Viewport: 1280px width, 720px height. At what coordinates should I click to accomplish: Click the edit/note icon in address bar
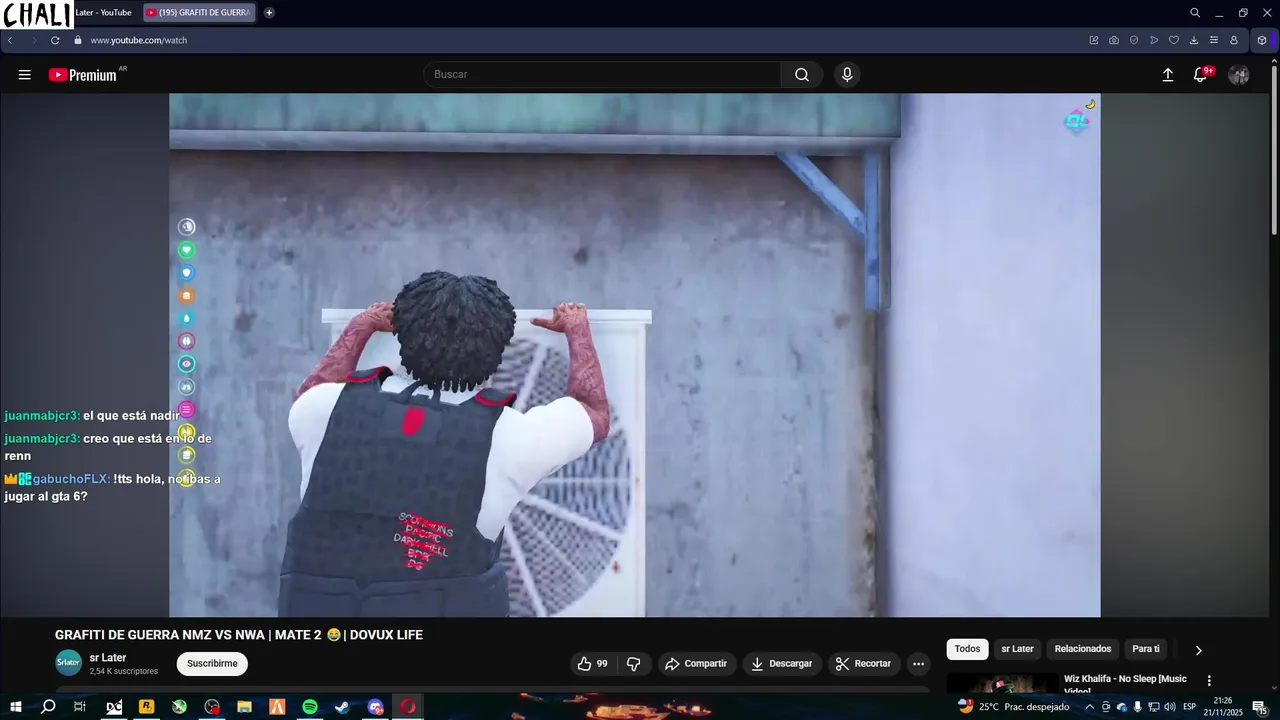click(1094, 40)
